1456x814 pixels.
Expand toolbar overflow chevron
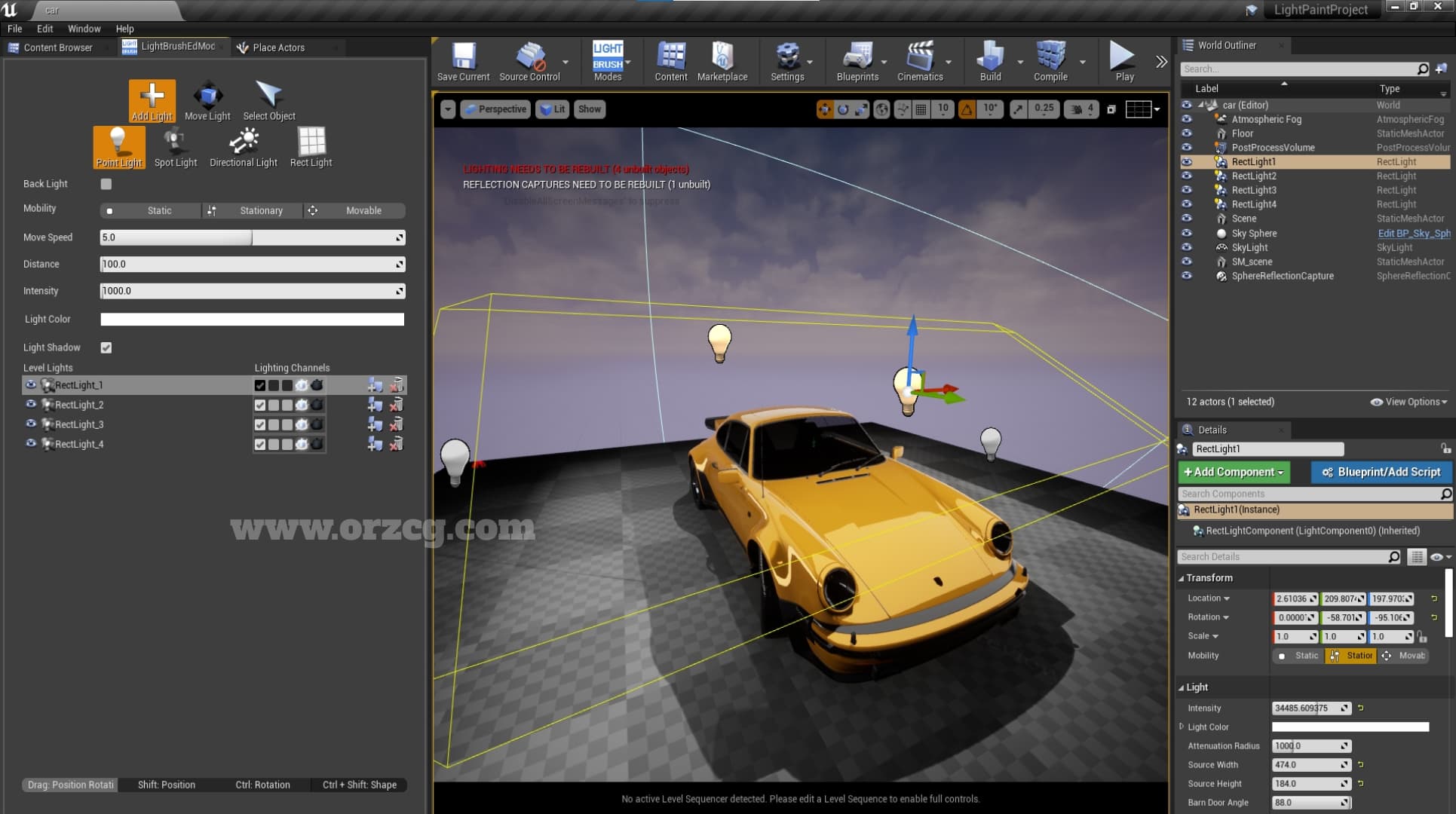(1161, 62)
